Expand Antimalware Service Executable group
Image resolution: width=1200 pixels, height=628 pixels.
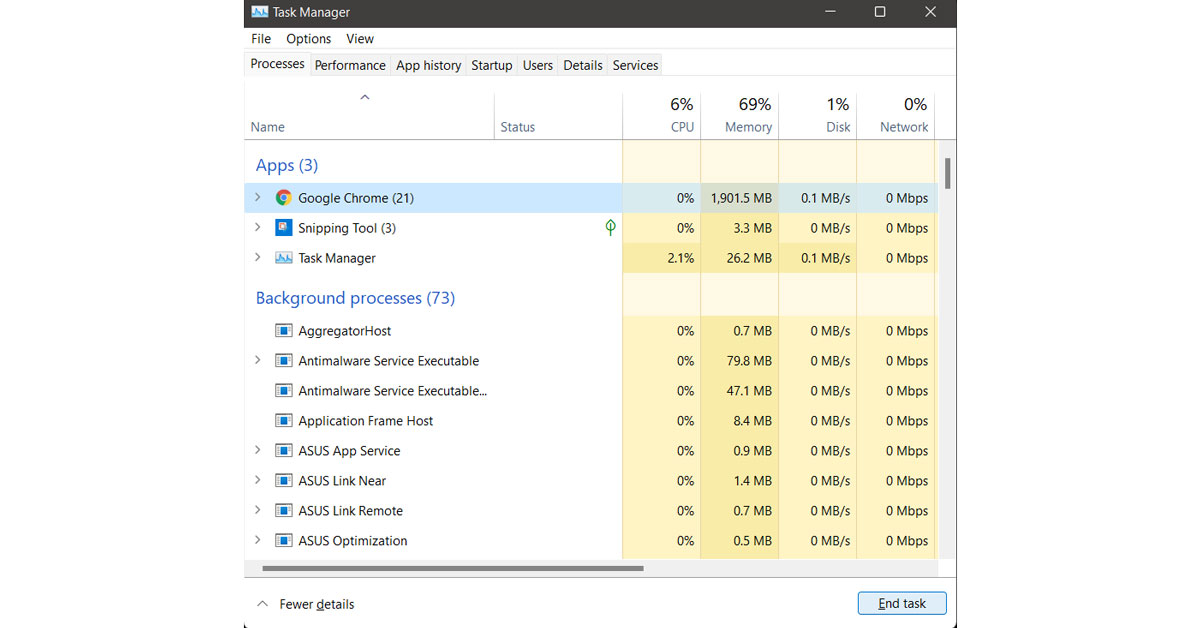pos(258,361)
